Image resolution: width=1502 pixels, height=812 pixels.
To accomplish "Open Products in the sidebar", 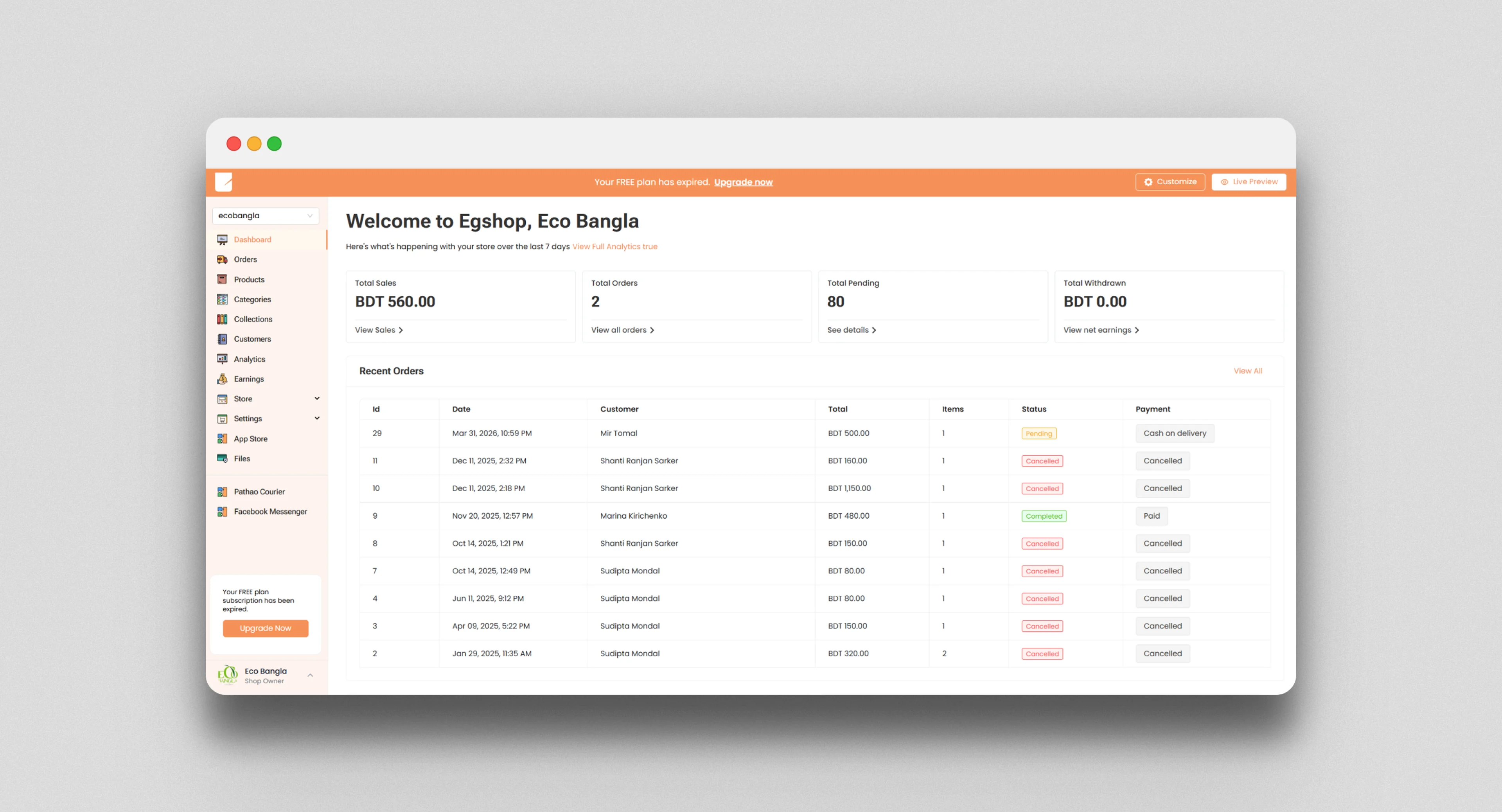I will (x=266, y=280).
